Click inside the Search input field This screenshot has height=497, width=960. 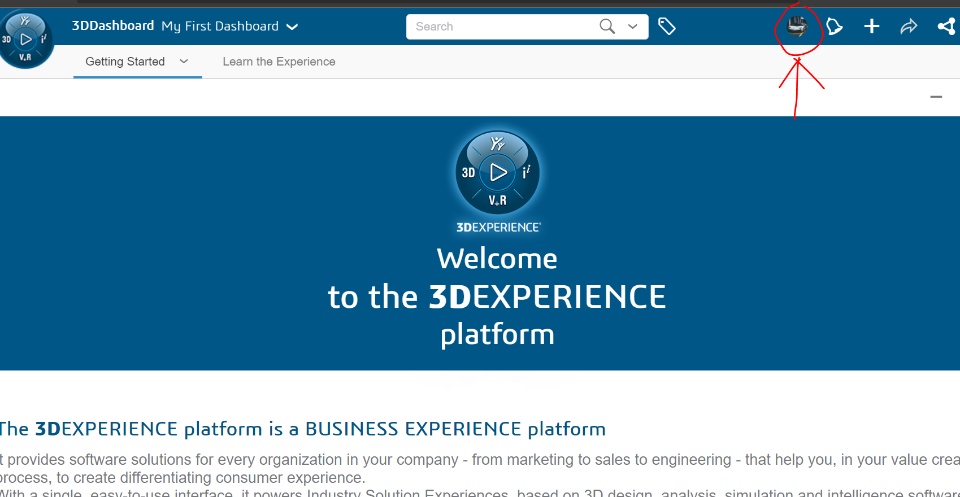coord(500,27)
